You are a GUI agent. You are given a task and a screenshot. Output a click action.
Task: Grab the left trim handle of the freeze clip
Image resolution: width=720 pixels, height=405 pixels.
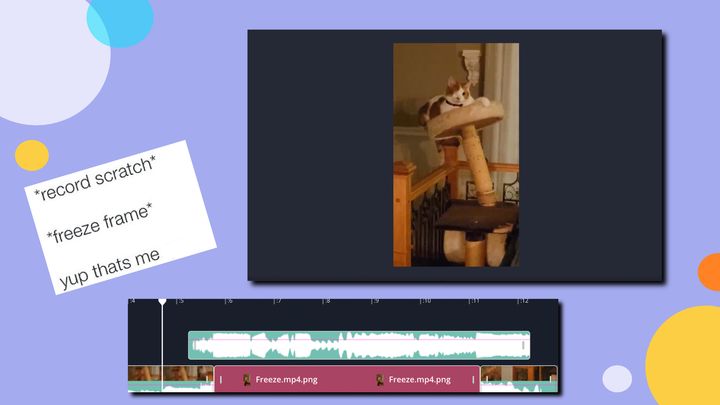[x=221, y=380]
